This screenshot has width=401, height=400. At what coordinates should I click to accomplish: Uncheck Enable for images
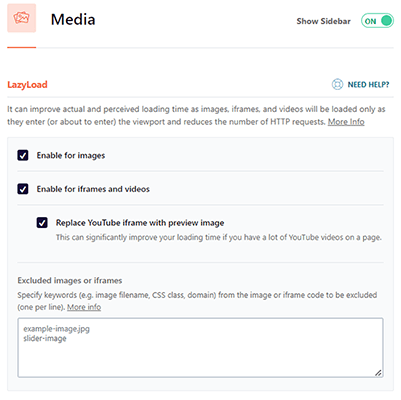23,155
